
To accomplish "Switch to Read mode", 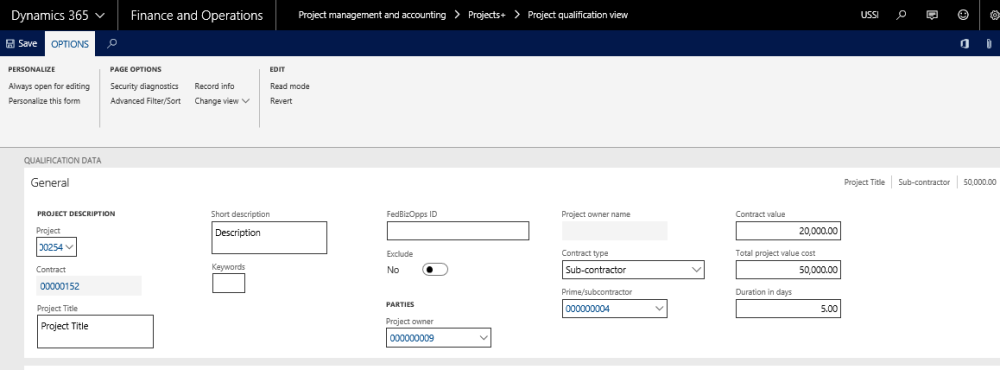I will click(290, 86).
